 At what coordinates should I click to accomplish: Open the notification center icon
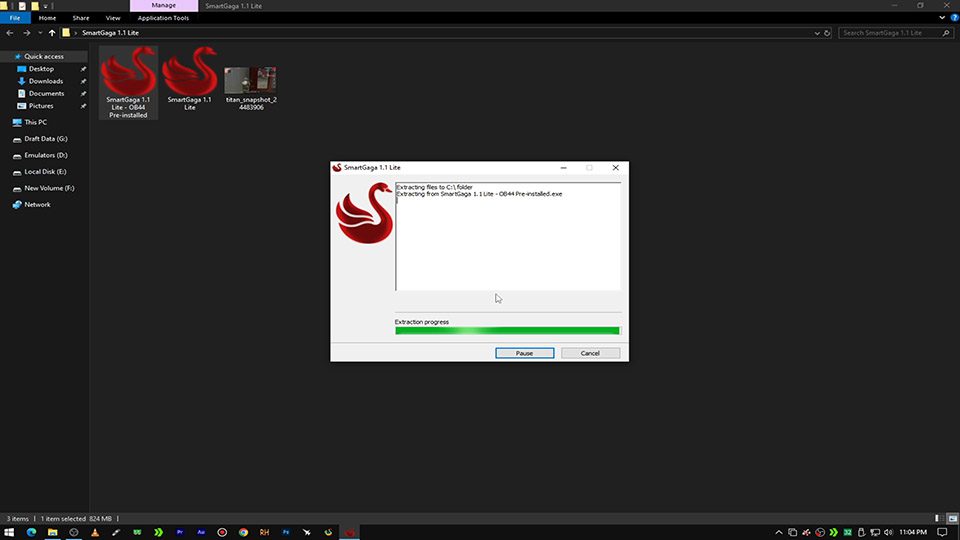(943, 532)
